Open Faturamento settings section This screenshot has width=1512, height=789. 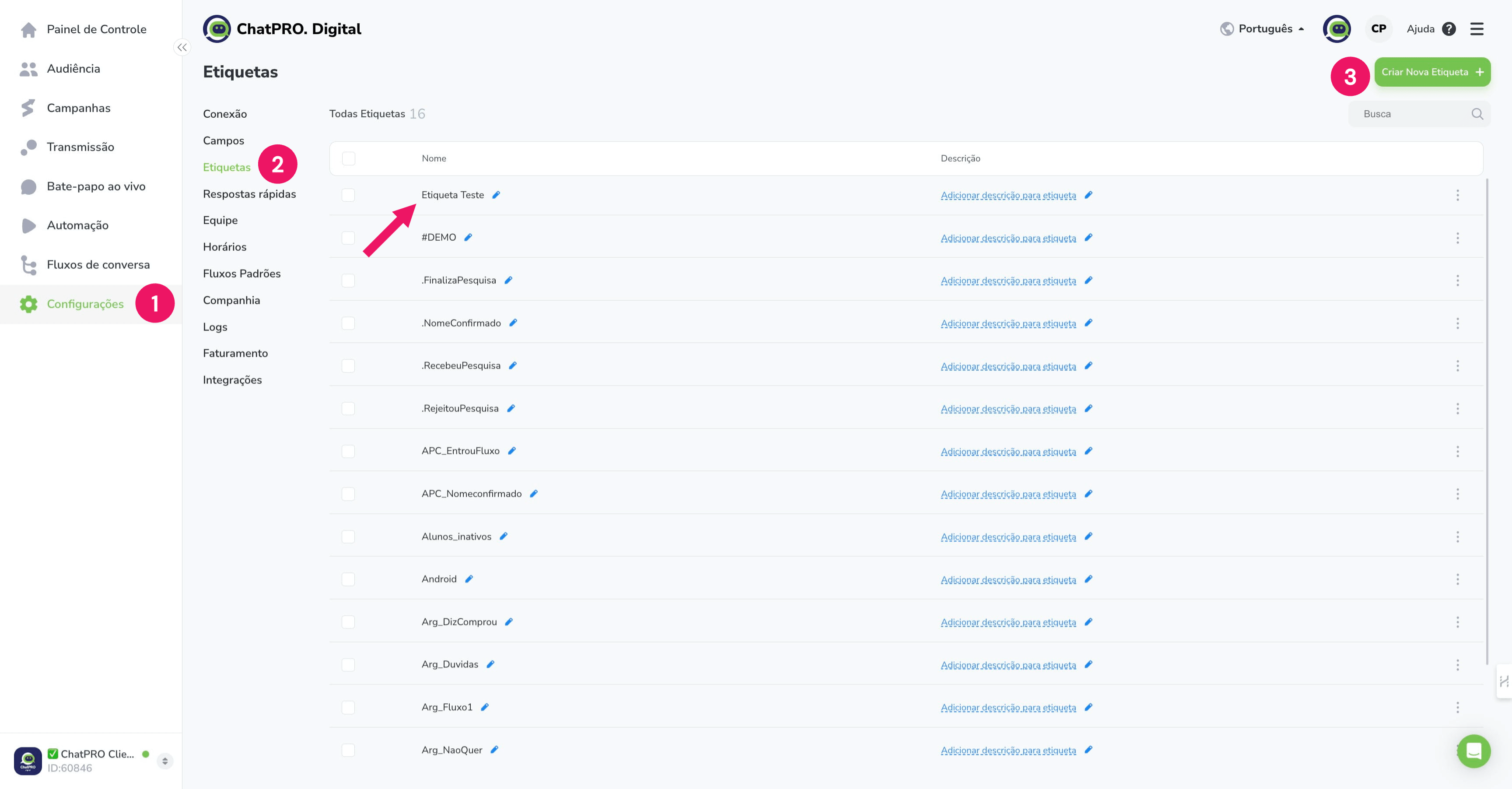pyautogui.click(x=235, y=354)
